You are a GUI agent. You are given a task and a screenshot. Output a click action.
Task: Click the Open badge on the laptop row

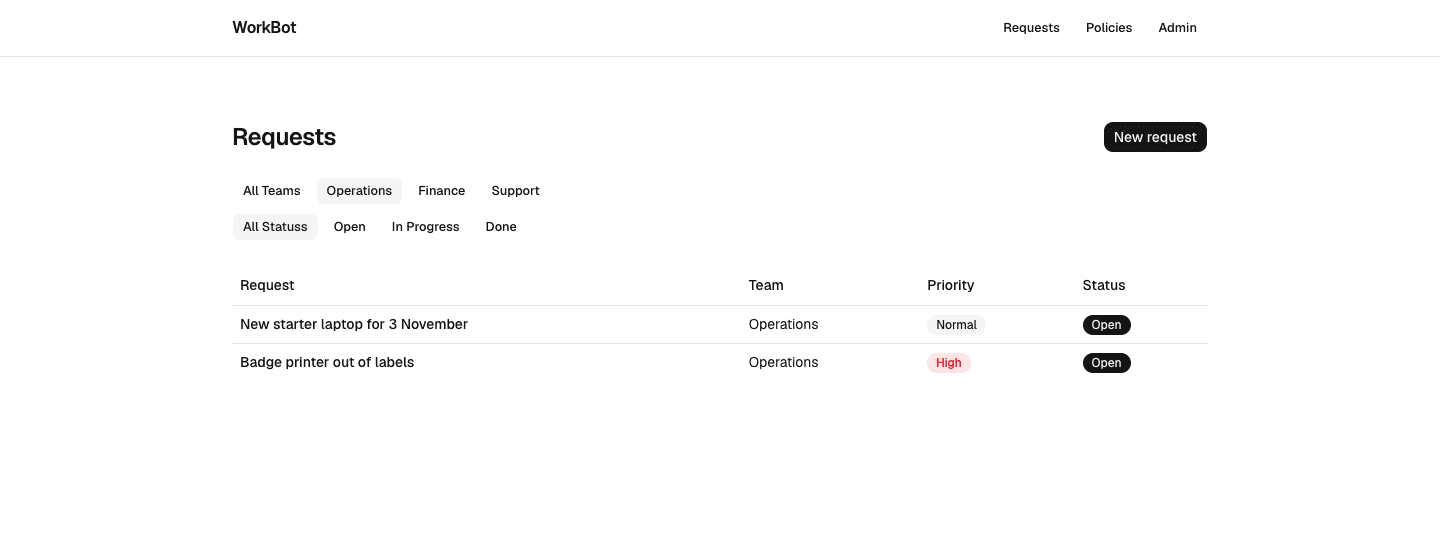point(1106,325)
